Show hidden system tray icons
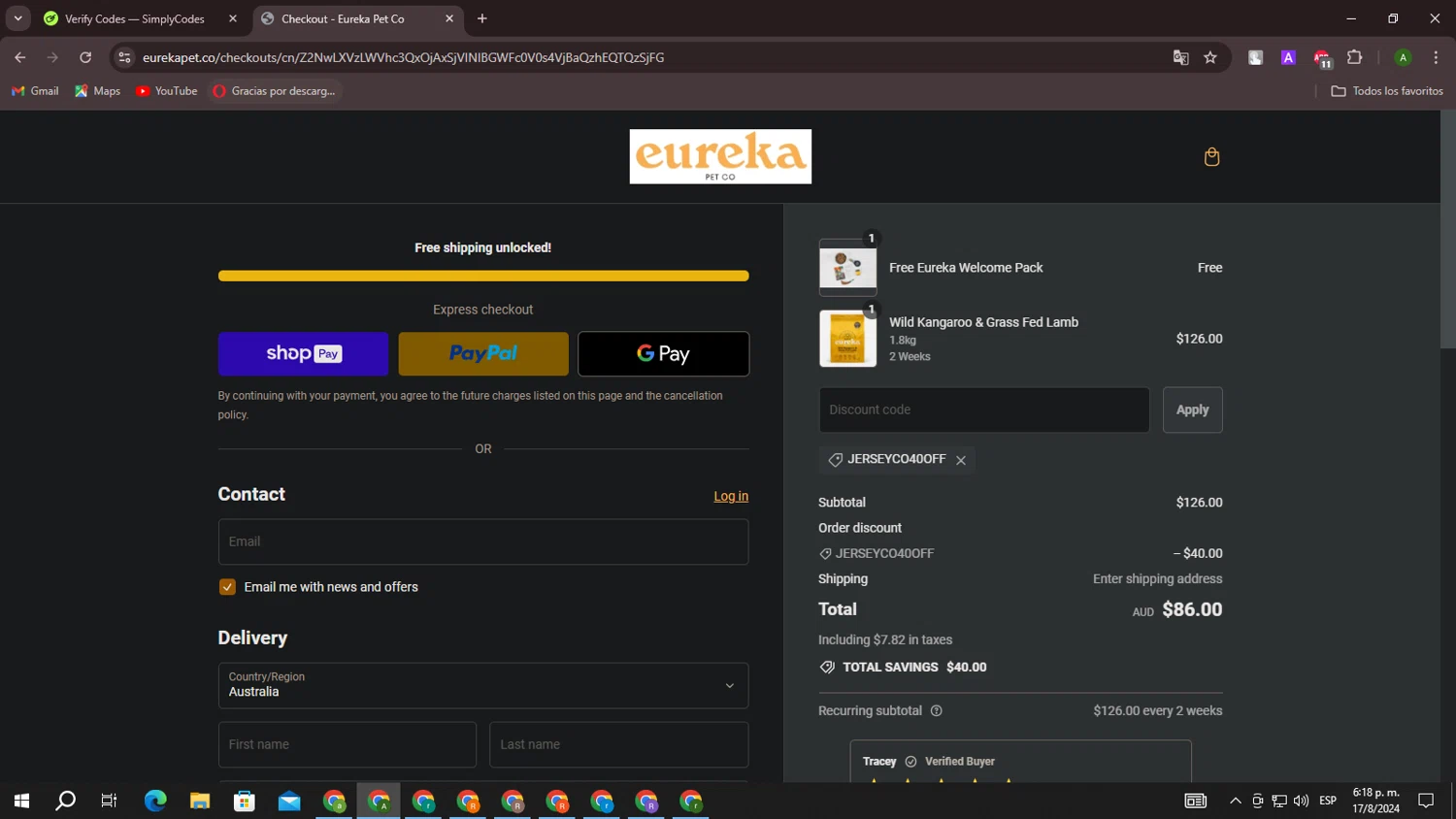The image size is (1456, 819). [x=1235, y=801]
